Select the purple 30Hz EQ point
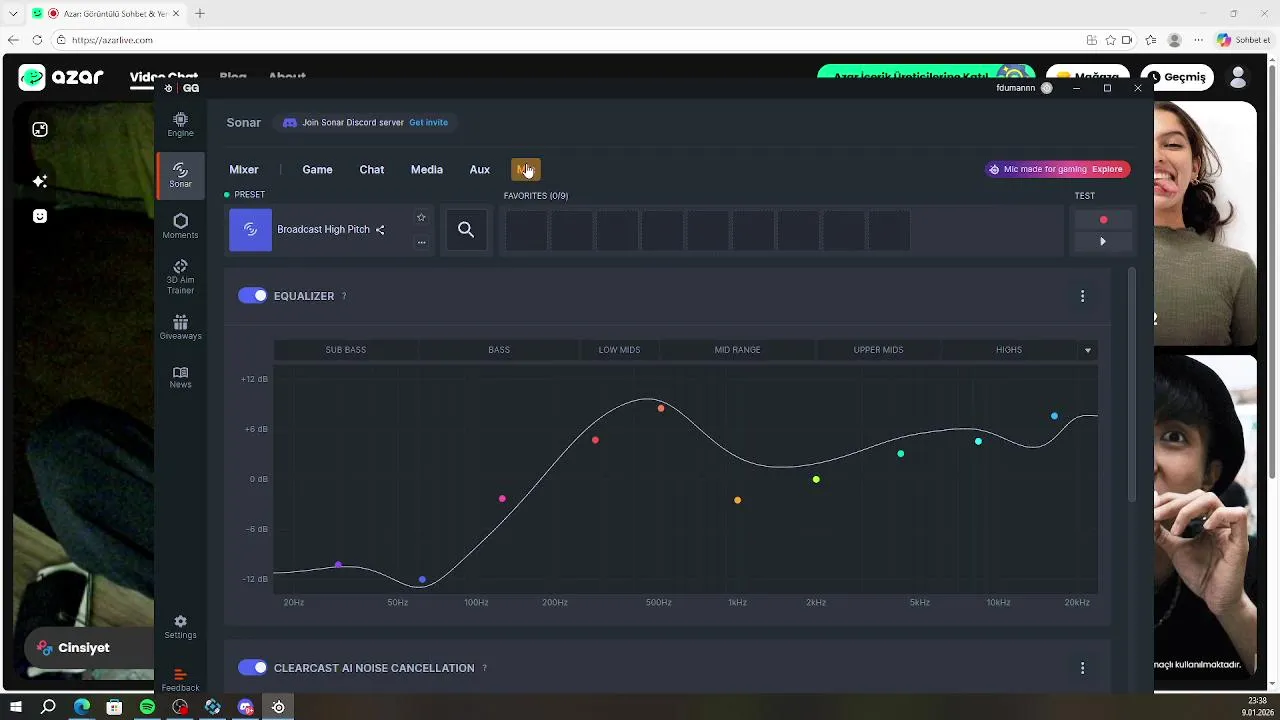 (x=338, y=565)
